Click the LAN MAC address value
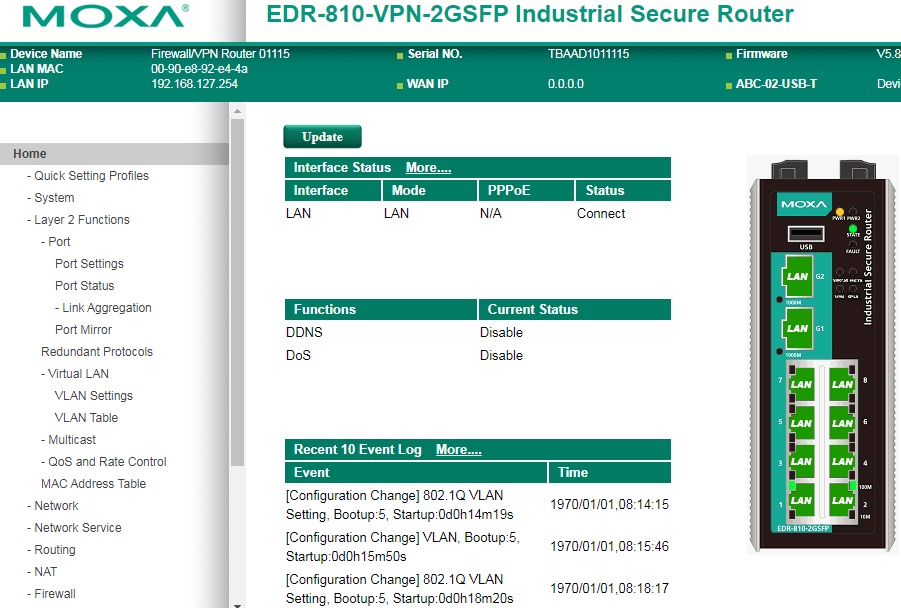 (199, 69)
